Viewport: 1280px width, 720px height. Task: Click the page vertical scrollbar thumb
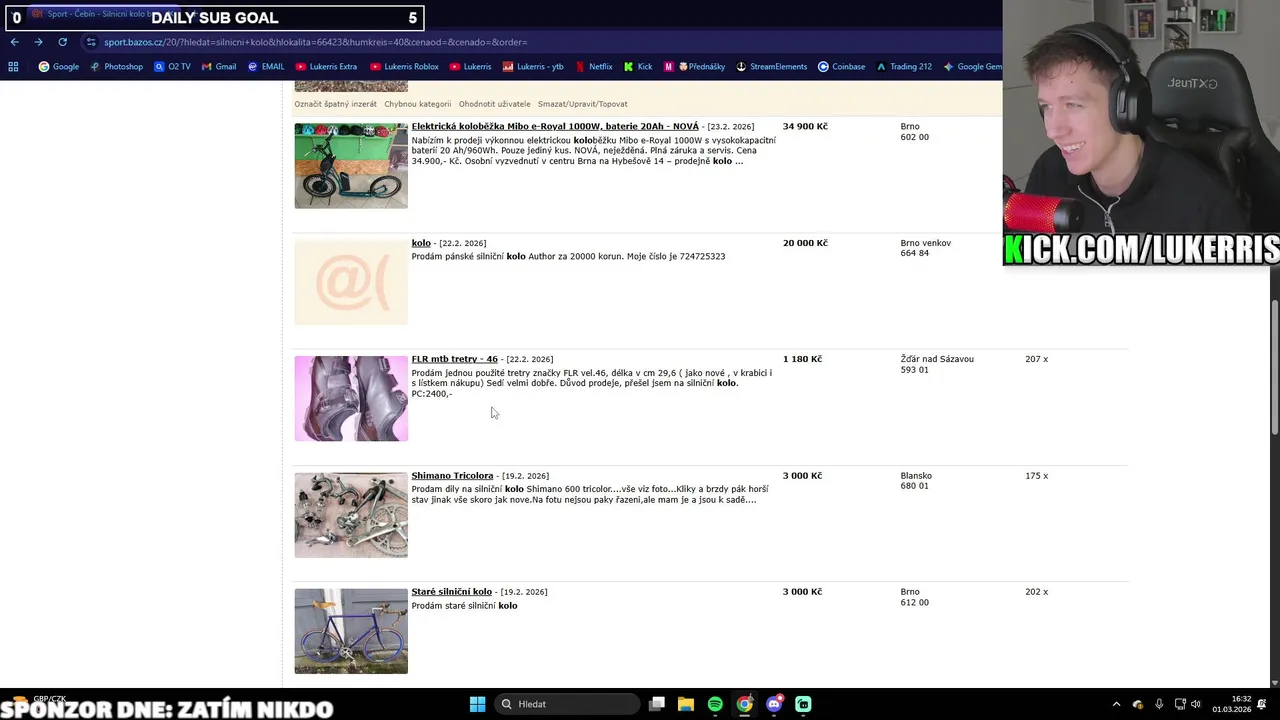(1274, 367)
